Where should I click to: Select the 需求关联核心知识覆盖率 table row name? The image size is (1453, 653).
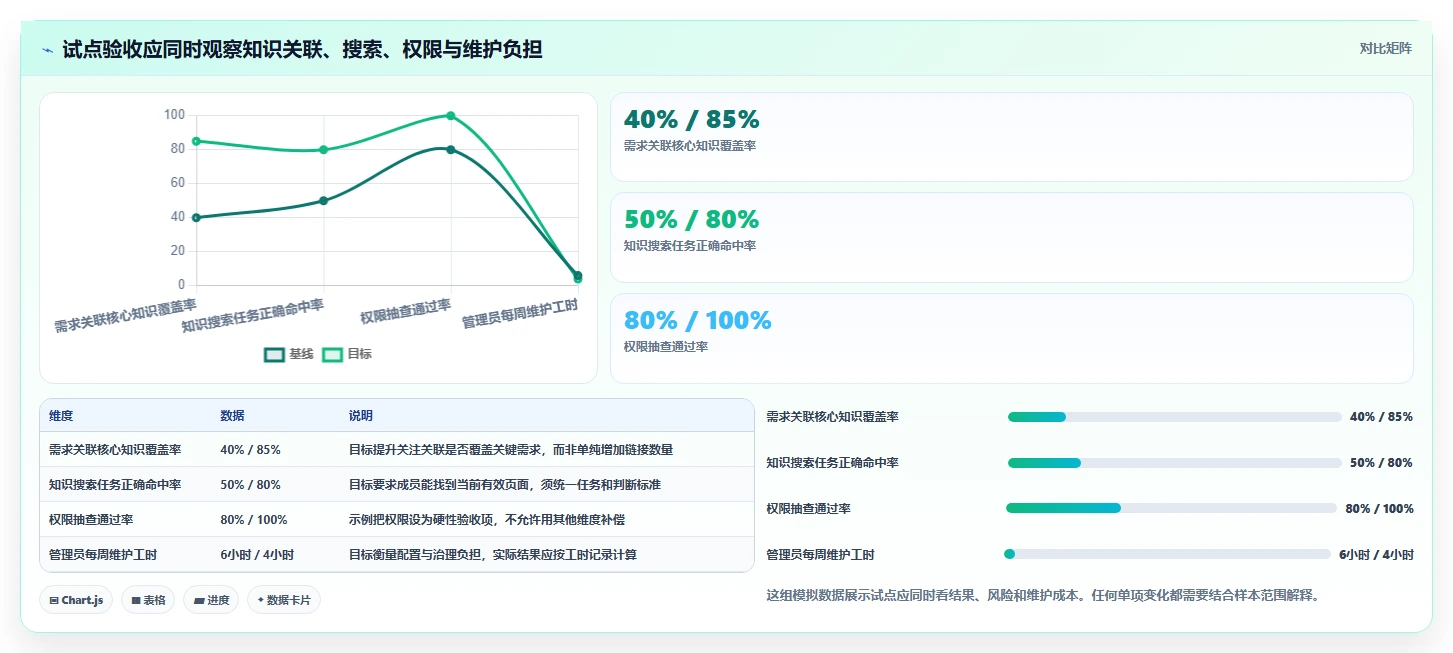click(115, 450)
